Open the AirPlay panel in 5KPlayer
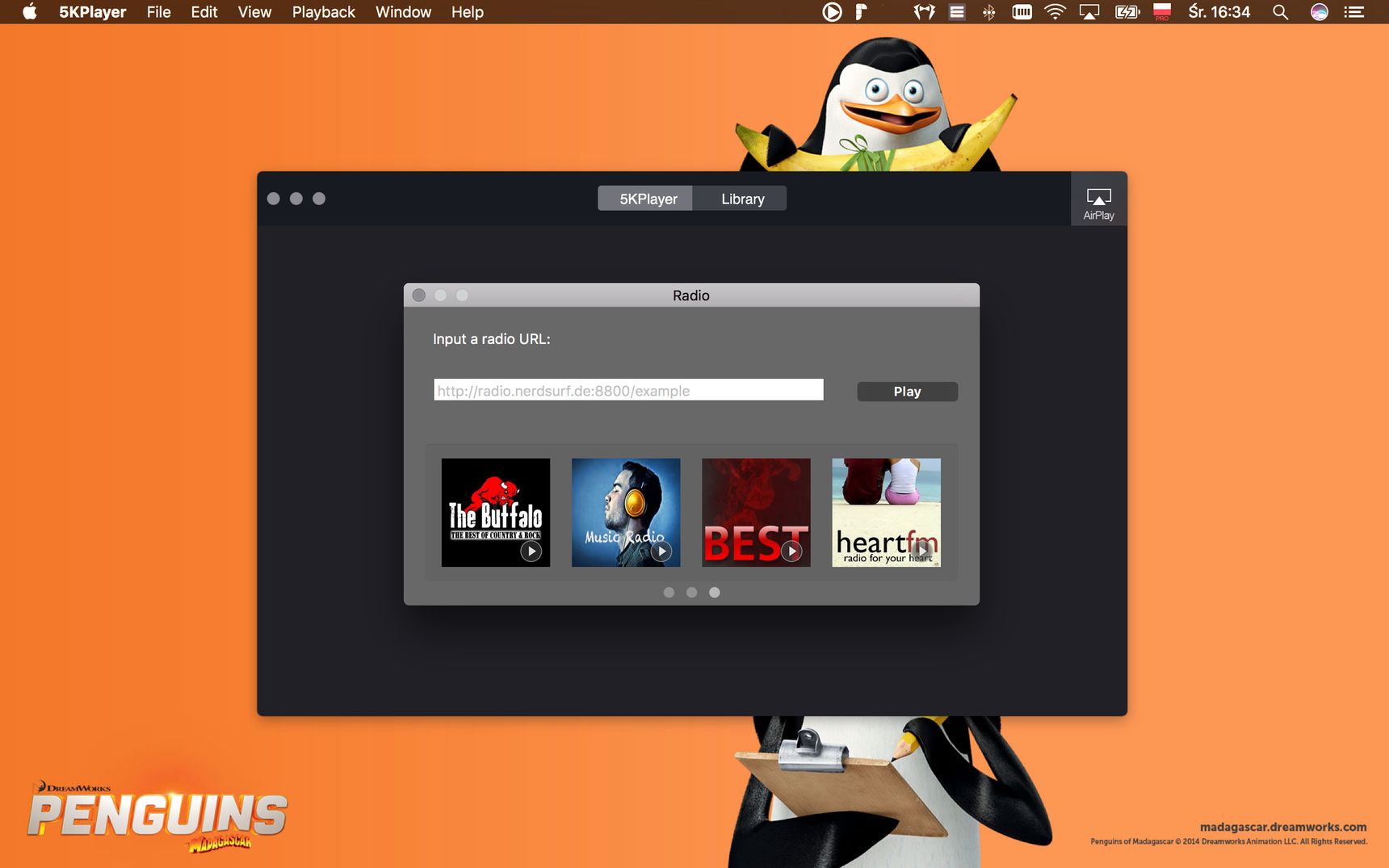The height and width of the screenshot is (868, 1389). [x=1098, y=199]
